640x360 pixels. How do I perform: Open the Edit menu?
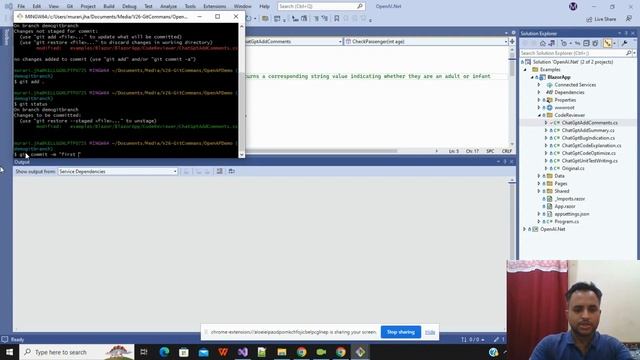tap(37, 7)
